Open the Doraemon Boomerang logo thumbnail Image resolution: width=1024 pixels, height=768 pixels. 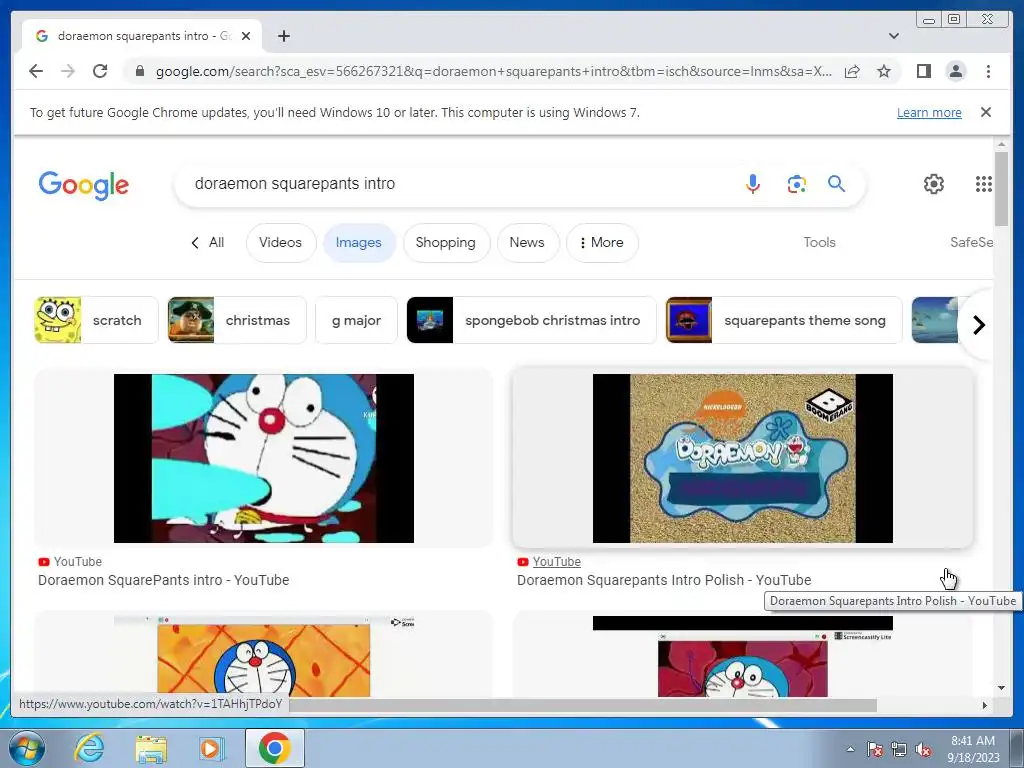(743, 458)
